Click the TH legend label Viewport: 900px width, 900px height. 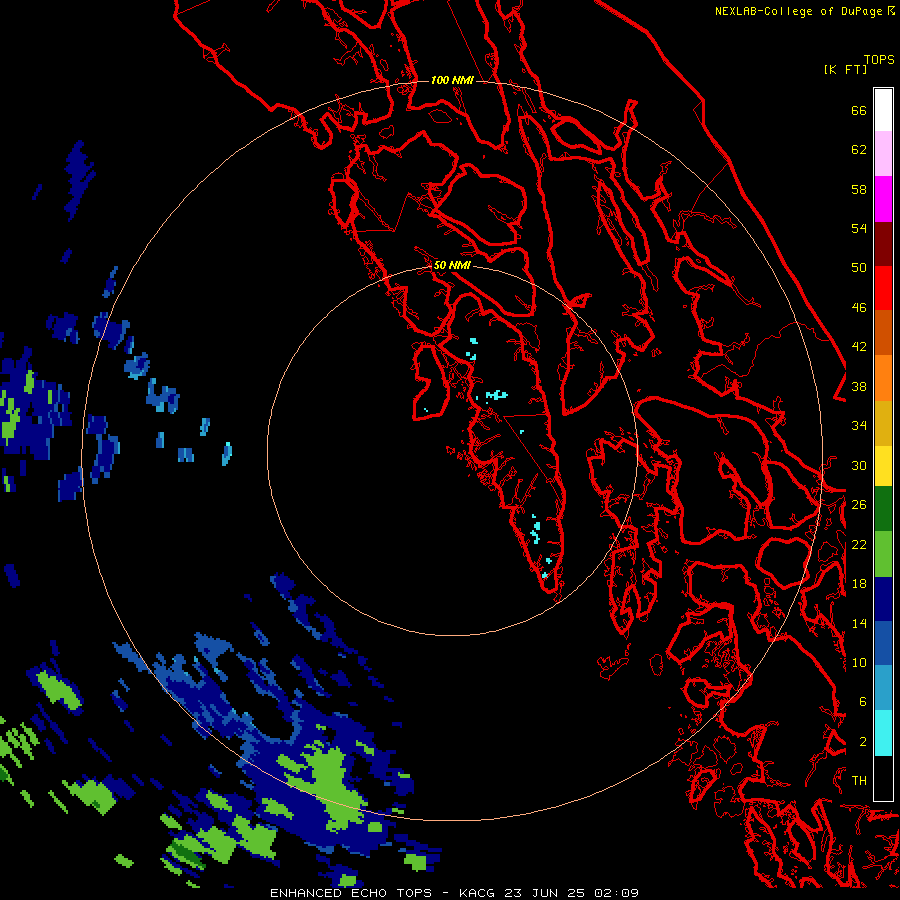859,780
